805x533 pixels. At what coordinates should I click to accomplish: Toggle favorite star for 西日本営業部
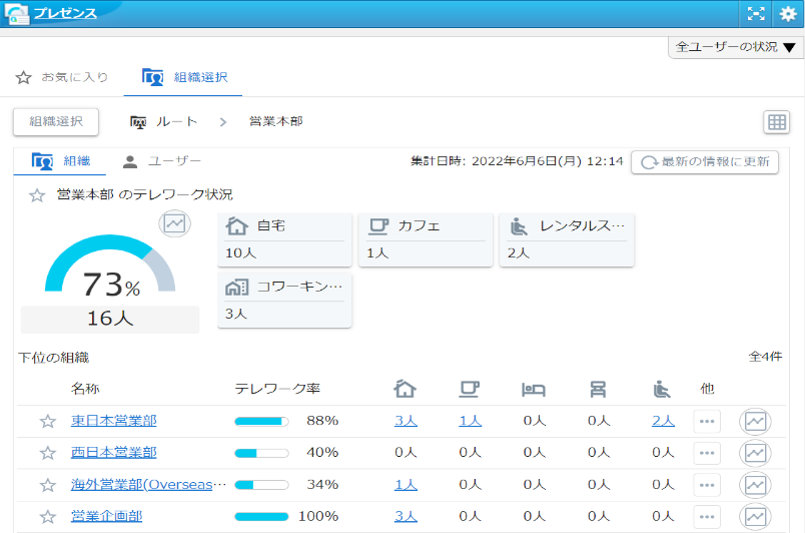(47, 453)
